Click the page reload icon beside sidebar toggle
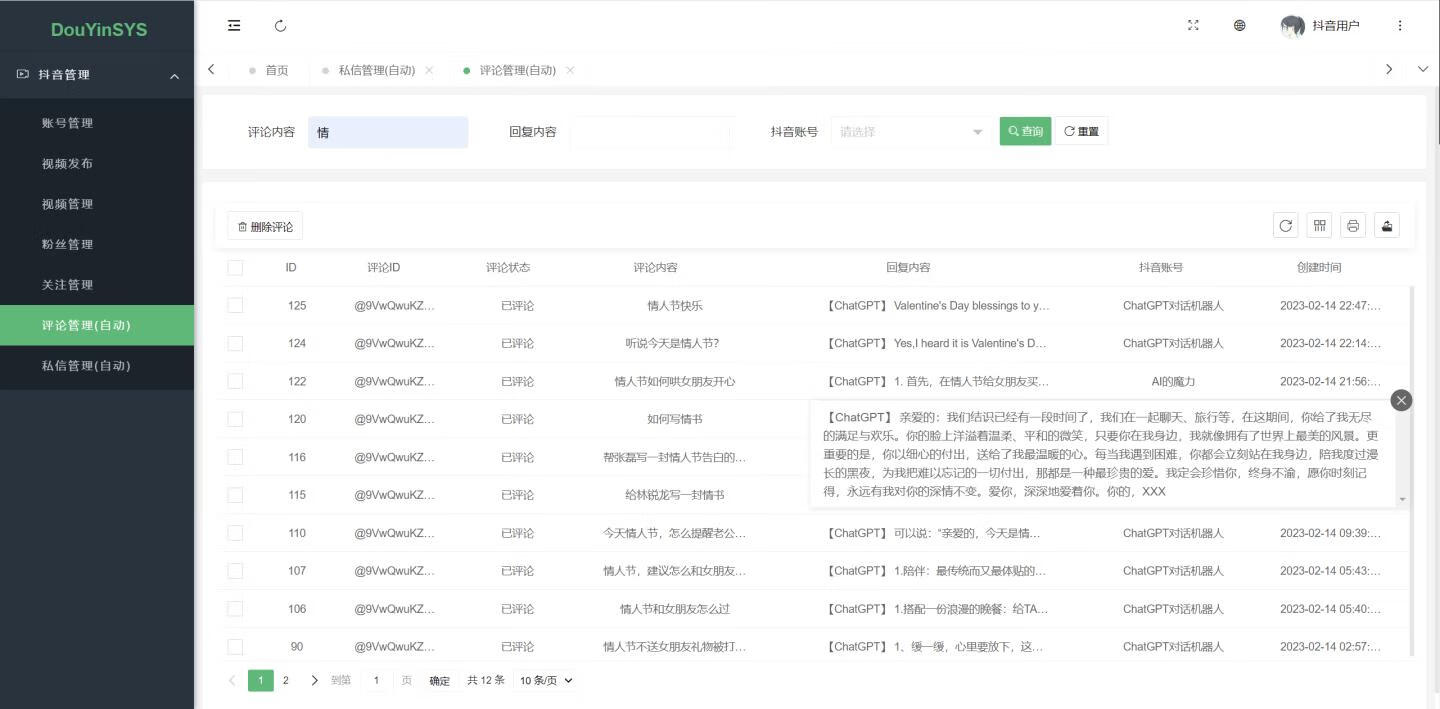 [x=280, y=25]
